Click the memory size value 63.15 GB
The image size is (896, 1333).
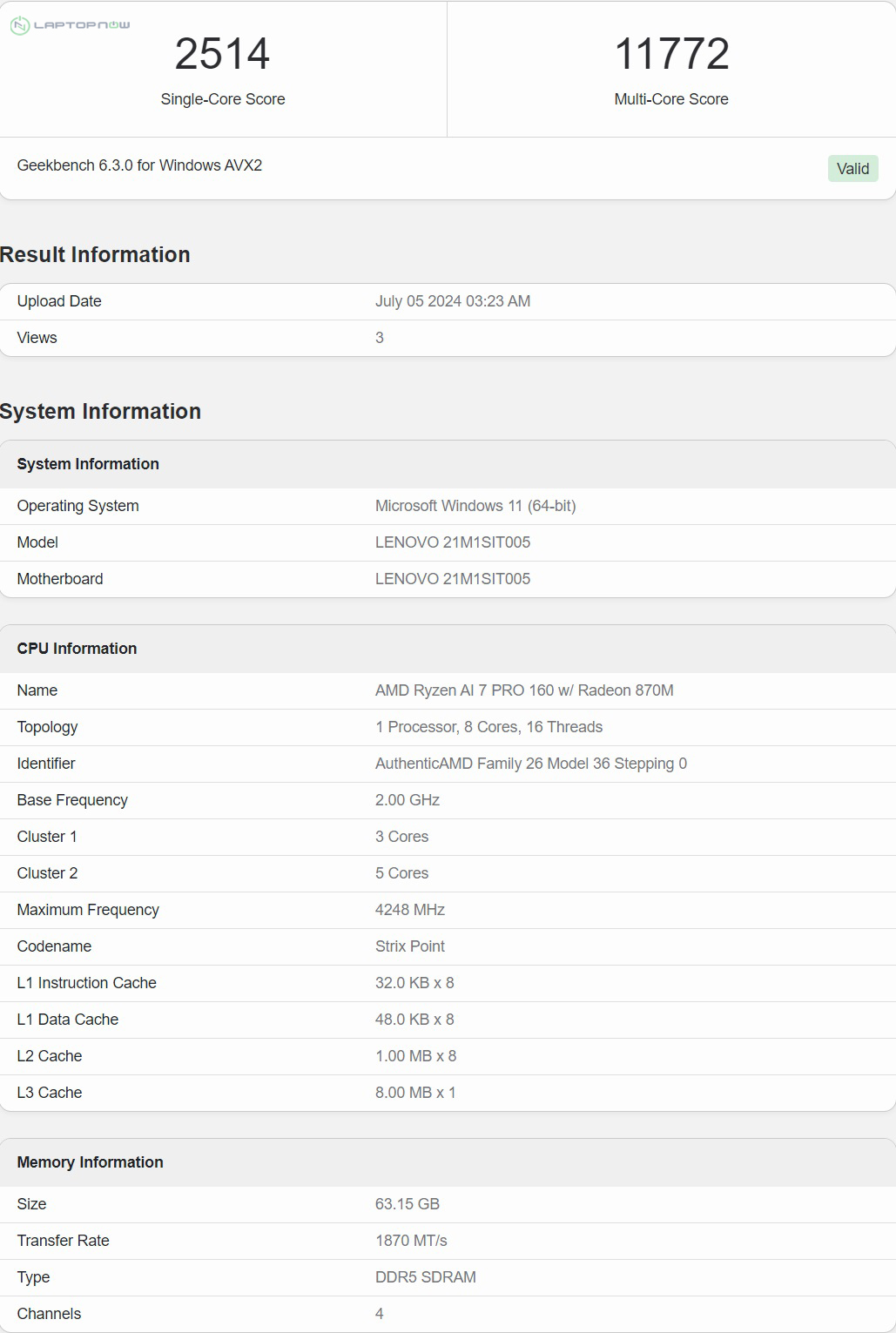(x=407, y=1204)
